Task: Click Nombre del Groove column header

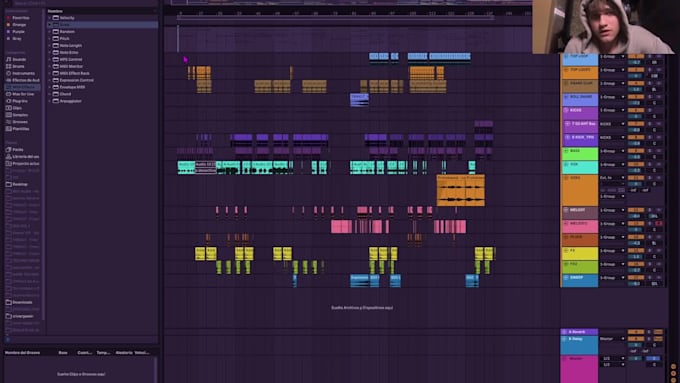Action: [x=22, y=353]
